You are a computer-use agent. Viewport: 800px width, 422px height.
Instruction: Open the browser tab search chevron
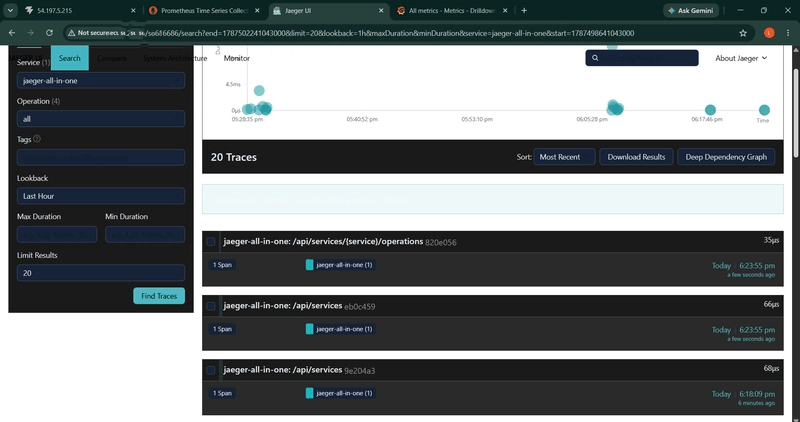tap(10, 10)
